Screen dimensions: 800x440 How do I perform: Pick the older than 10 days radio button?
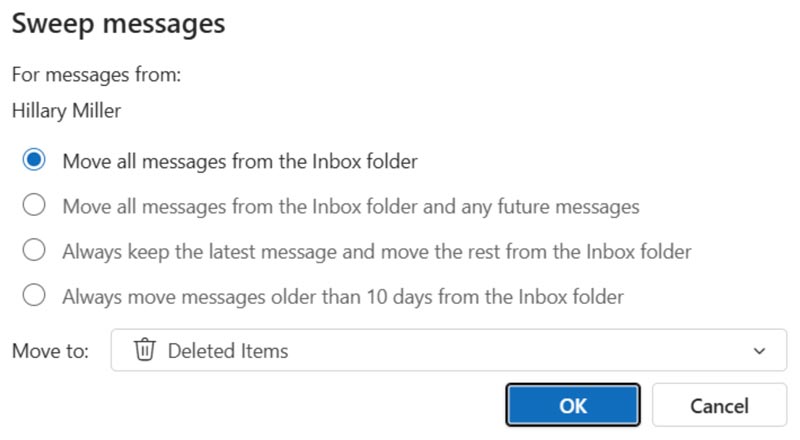[x=34, y=295]
